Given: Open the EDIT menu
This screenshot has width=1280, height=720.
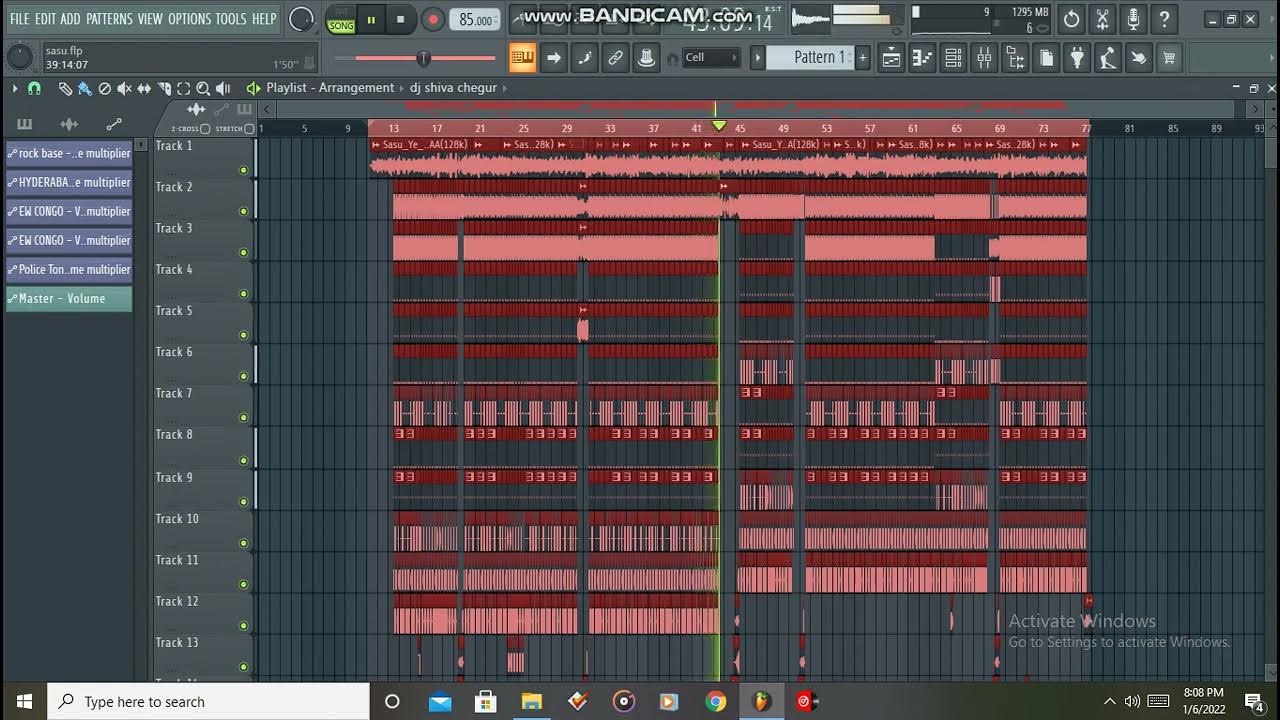Looking at the screenshot, I should 45,19.
